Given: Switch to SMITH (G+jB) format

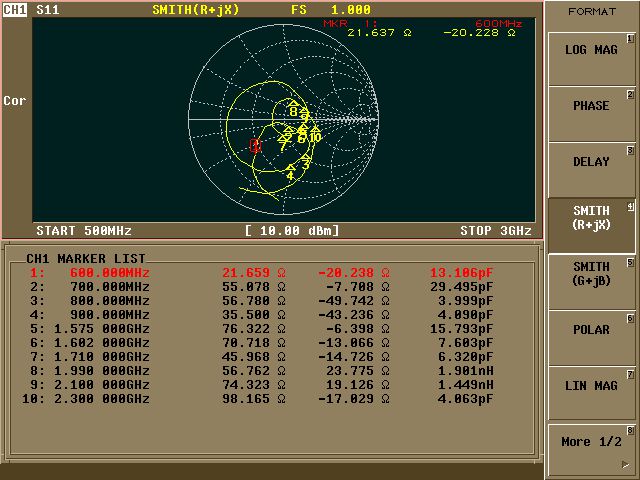Looking at the screenshot, I should pos(591,282).
